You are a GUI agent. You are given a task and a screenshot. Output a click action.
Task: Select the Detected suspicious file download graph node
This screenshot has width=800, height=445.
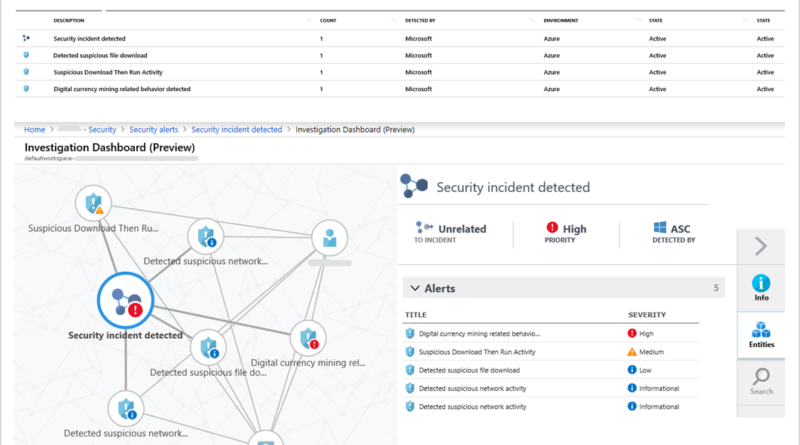click(208, 348)
